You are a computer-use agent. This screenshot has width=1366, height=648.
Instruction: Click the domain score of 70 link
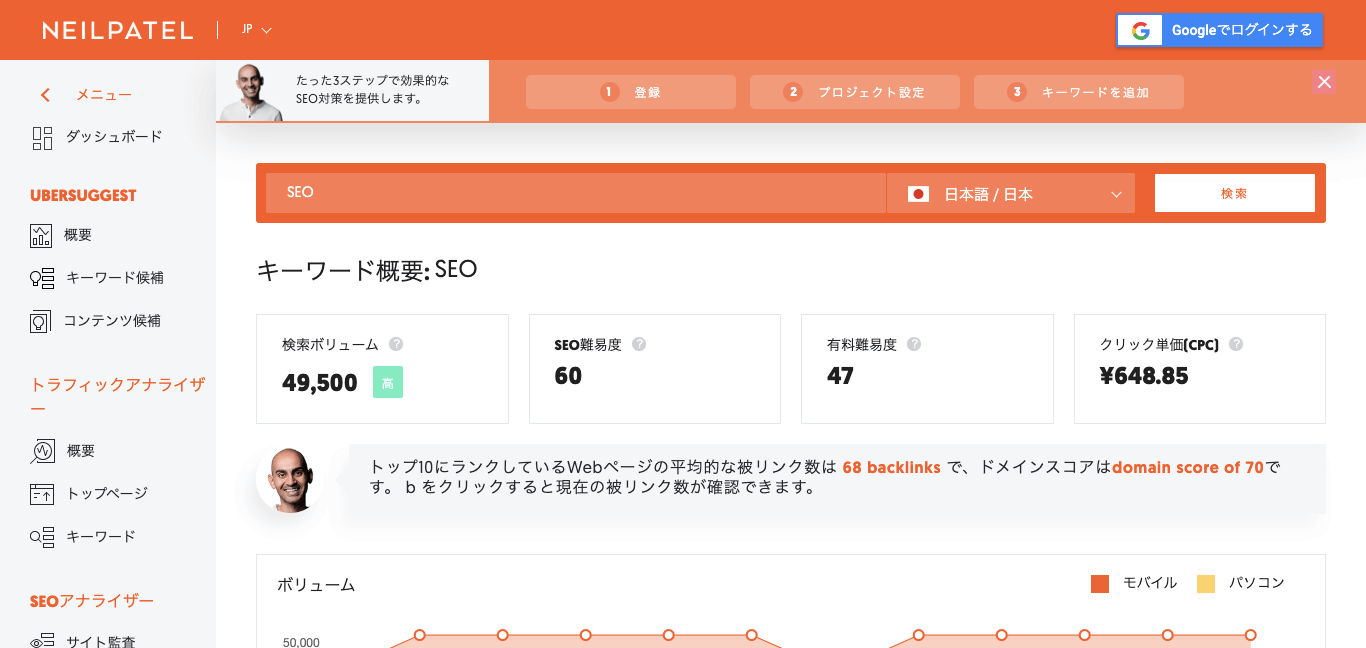(1188, 467)
